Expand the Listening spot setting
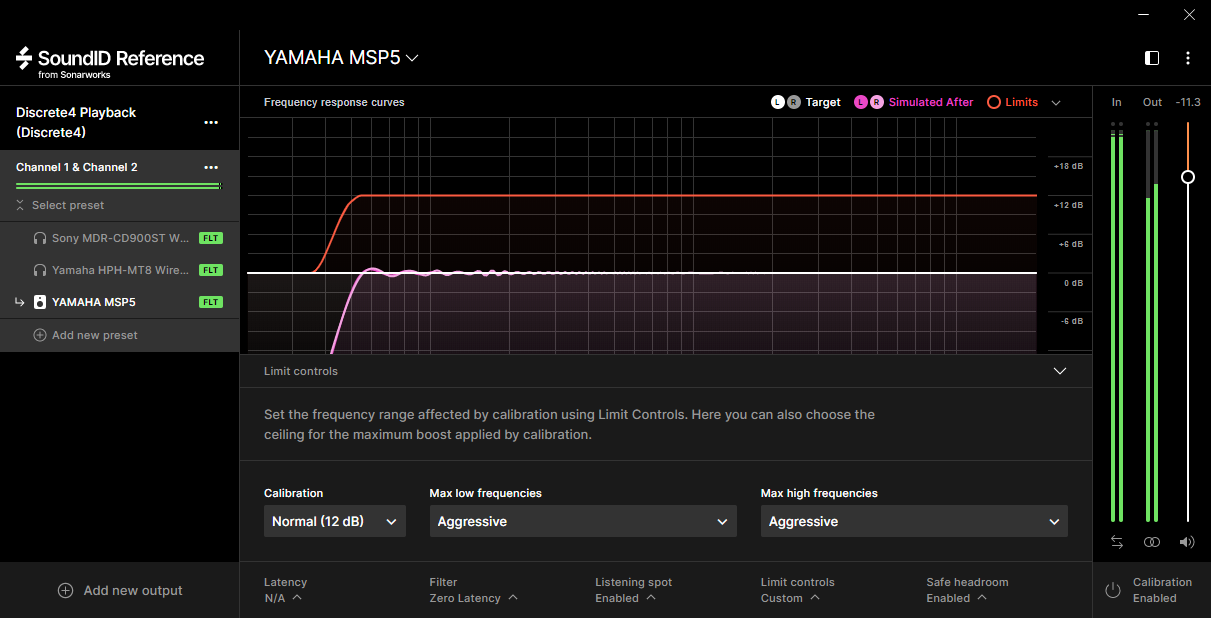 click(633, 590)
